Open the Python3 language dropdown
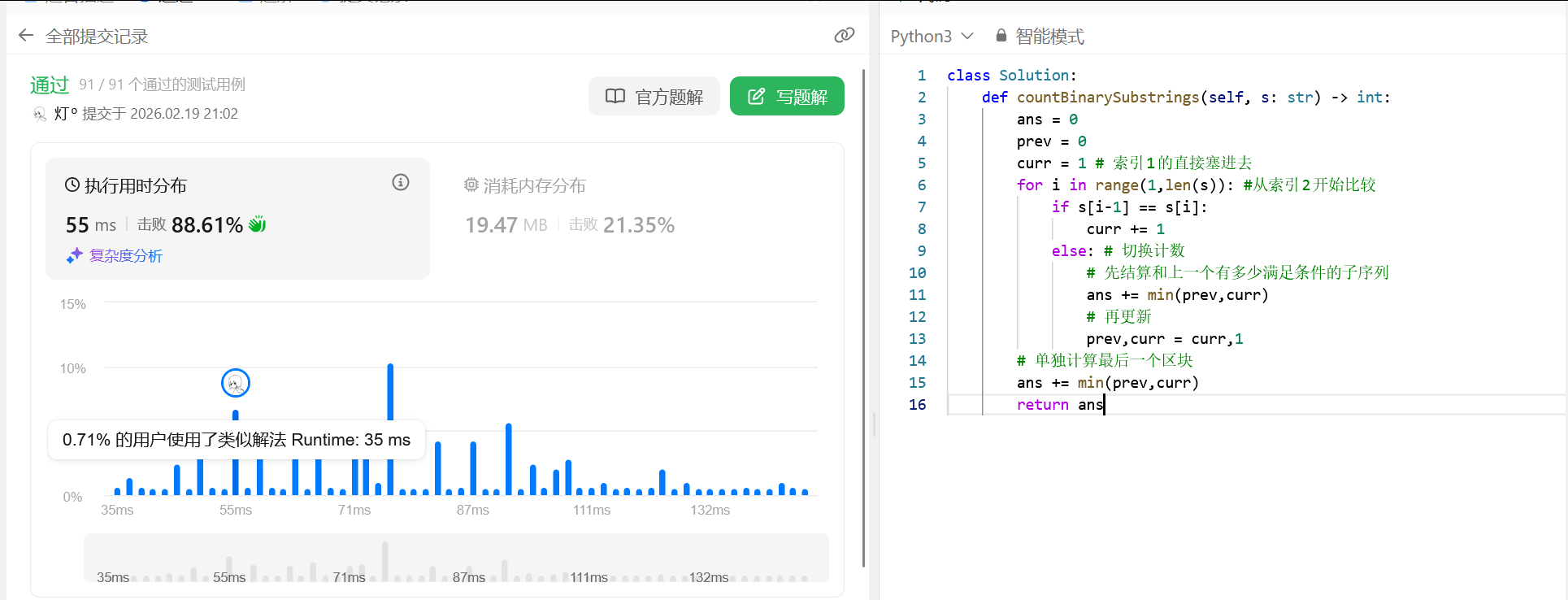The height and width of the screenshot is (600, 1568). pos(921,37)
